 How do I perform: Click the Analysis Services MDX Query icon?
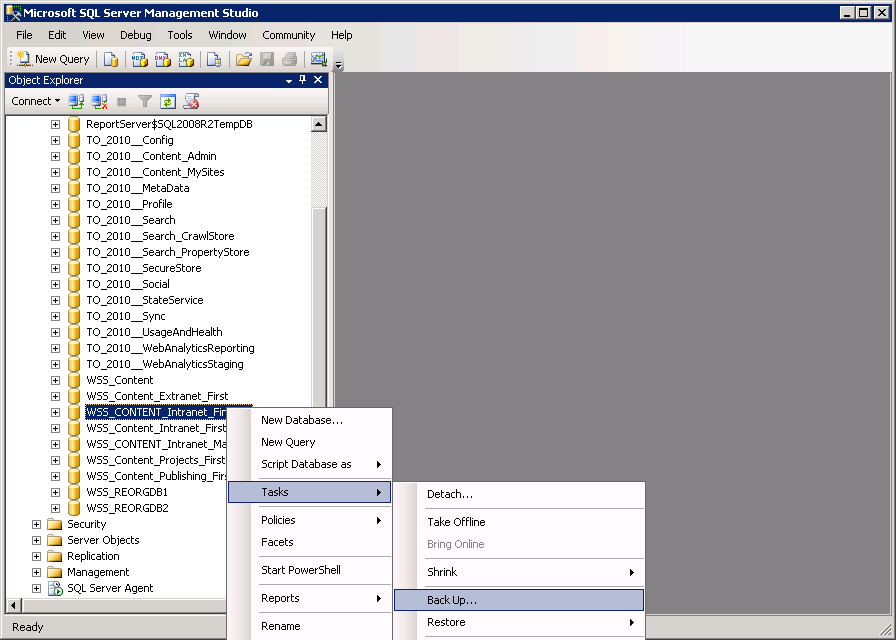point(140,59)
